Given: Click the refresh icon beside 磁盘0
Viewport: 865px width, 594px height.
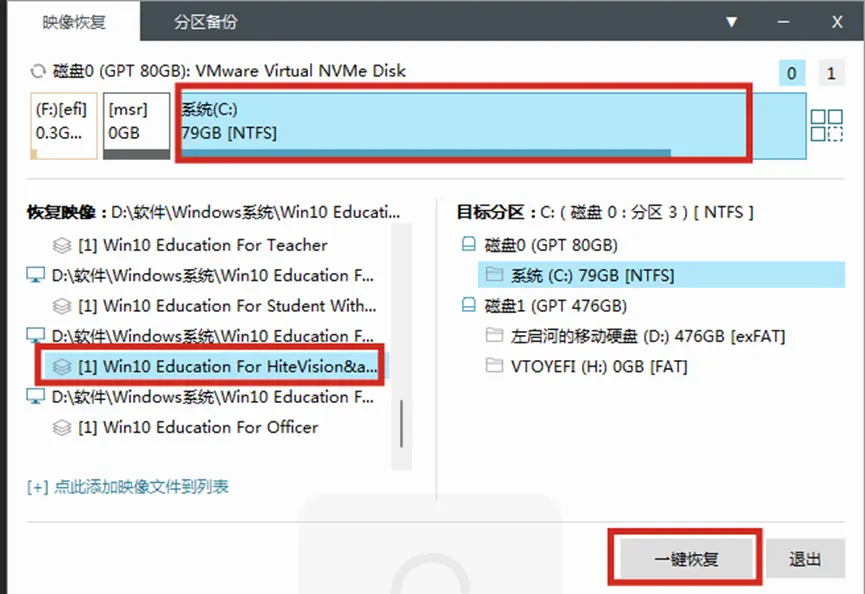Looking at the screenshot, I should [38, 71].
